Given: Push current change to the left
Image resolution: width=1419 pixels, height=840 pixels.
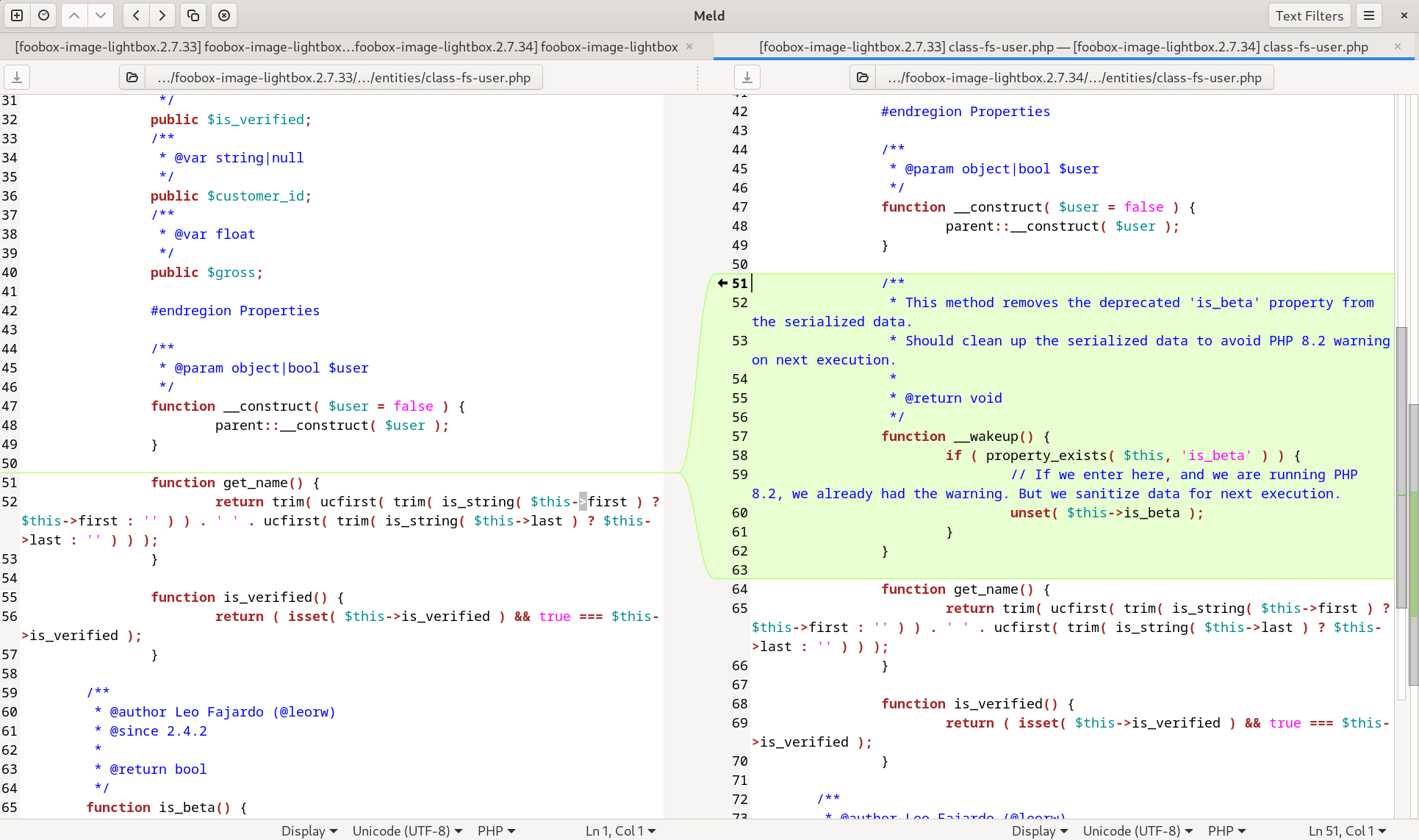Looking at the screenshot, I should pyautogui.click(x=137, y=15).
